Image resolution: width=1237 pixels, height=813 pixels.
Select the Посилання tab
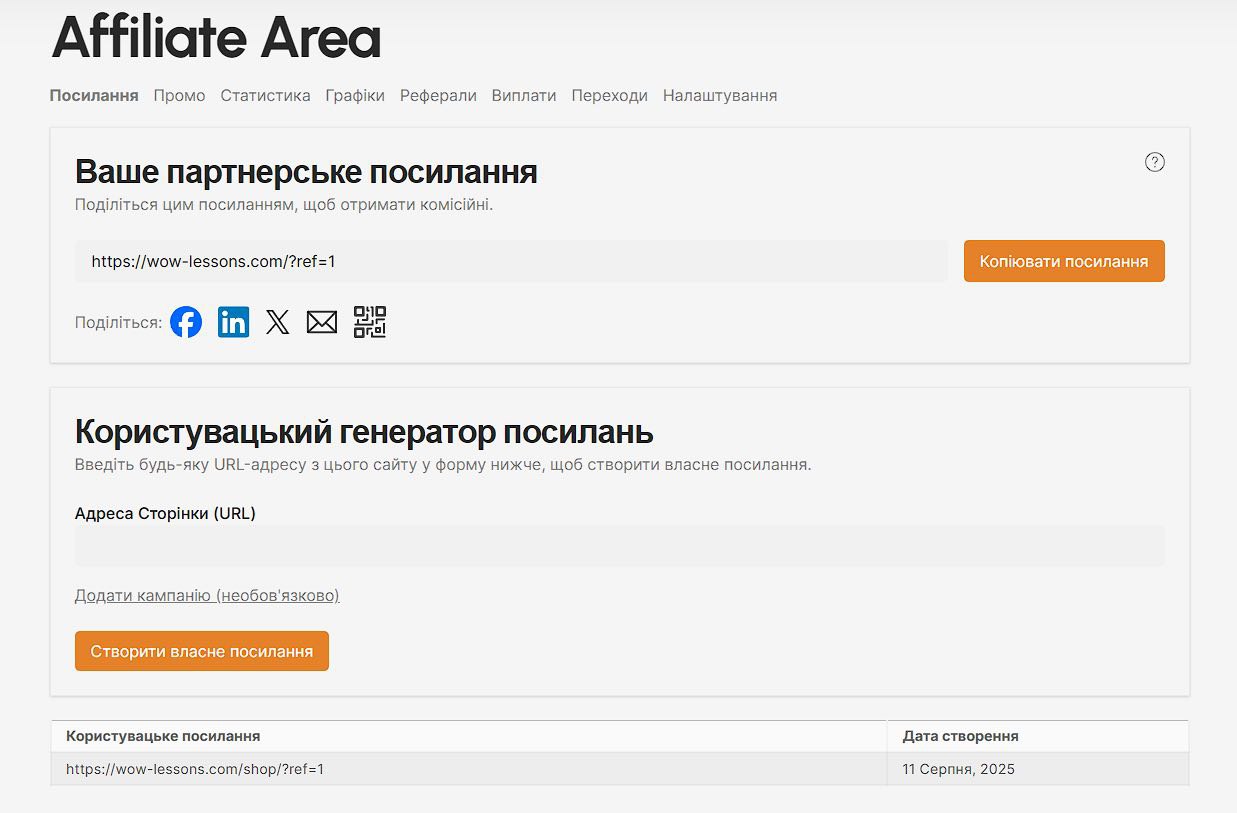coord(94,96)
